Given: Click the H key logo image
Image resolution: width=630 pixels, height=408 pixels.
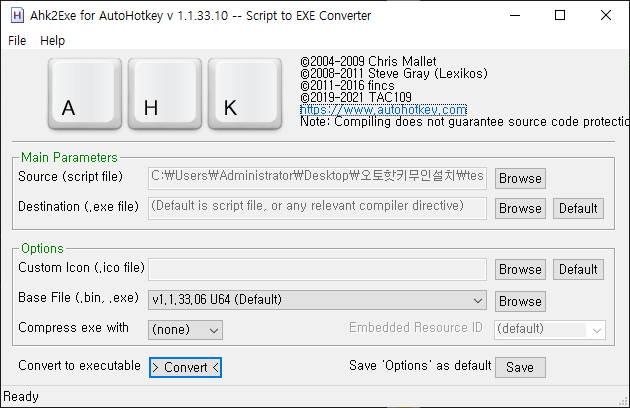Looking at the screenshot, I should [x=165, y=94].
